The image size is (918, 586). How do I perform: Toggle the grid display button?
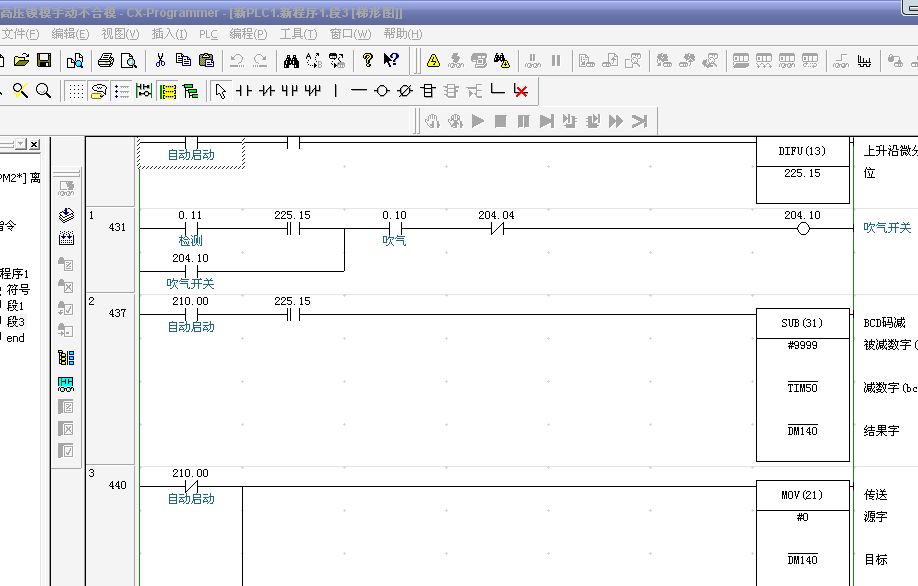(x=75, y=91)
